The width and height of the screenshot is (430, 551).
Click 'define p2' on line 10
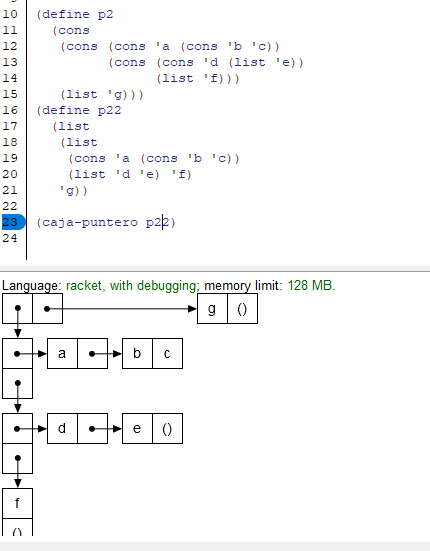[77, 14]
